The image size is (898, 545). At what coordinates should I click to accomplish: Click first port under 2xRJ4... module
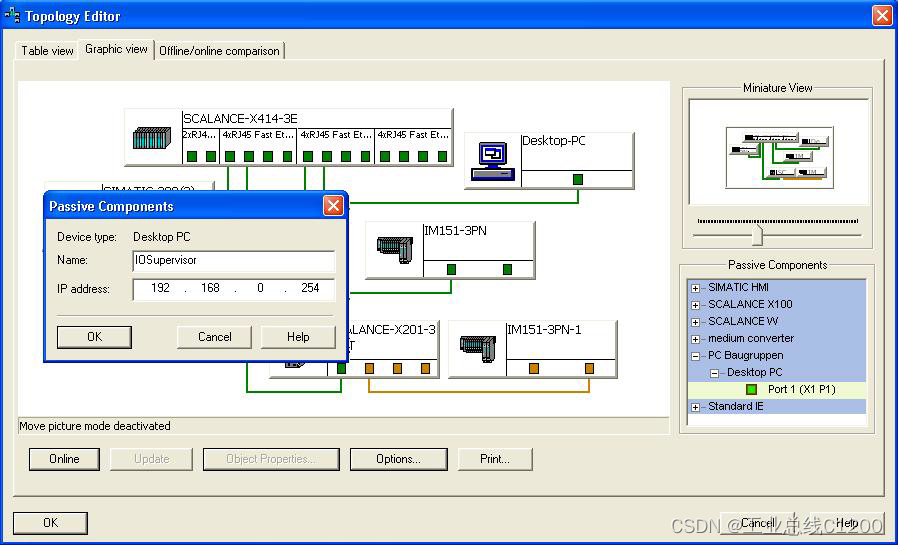tap(192, 156)
